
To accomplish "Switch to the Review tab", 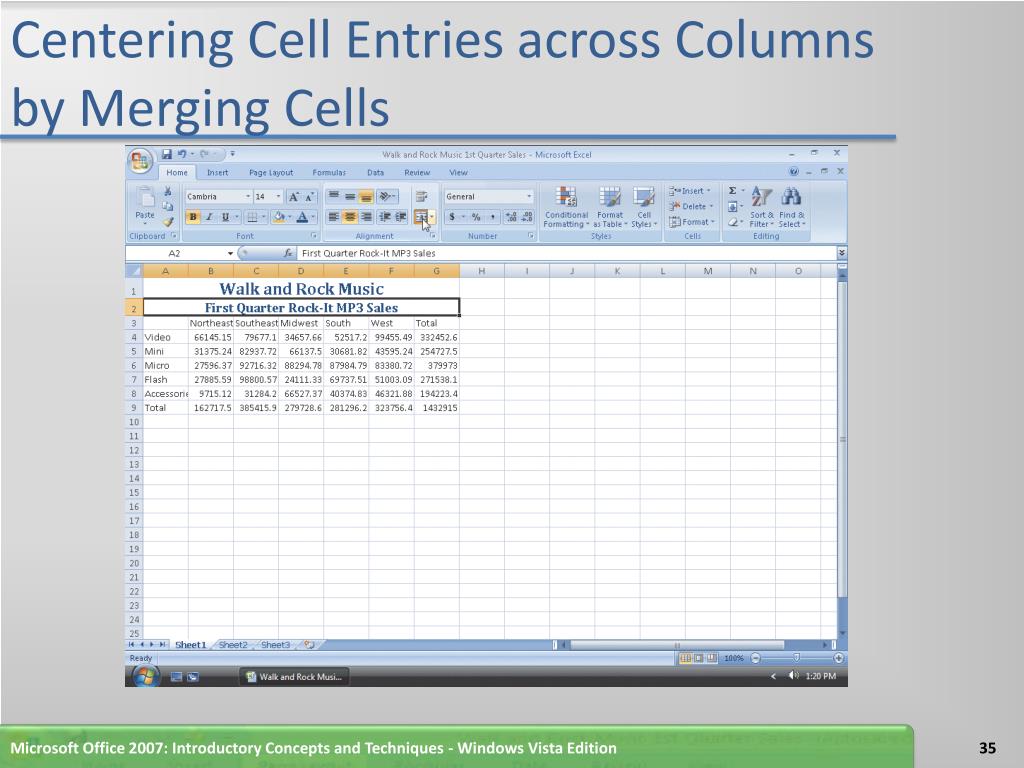I will pos(417,172).
